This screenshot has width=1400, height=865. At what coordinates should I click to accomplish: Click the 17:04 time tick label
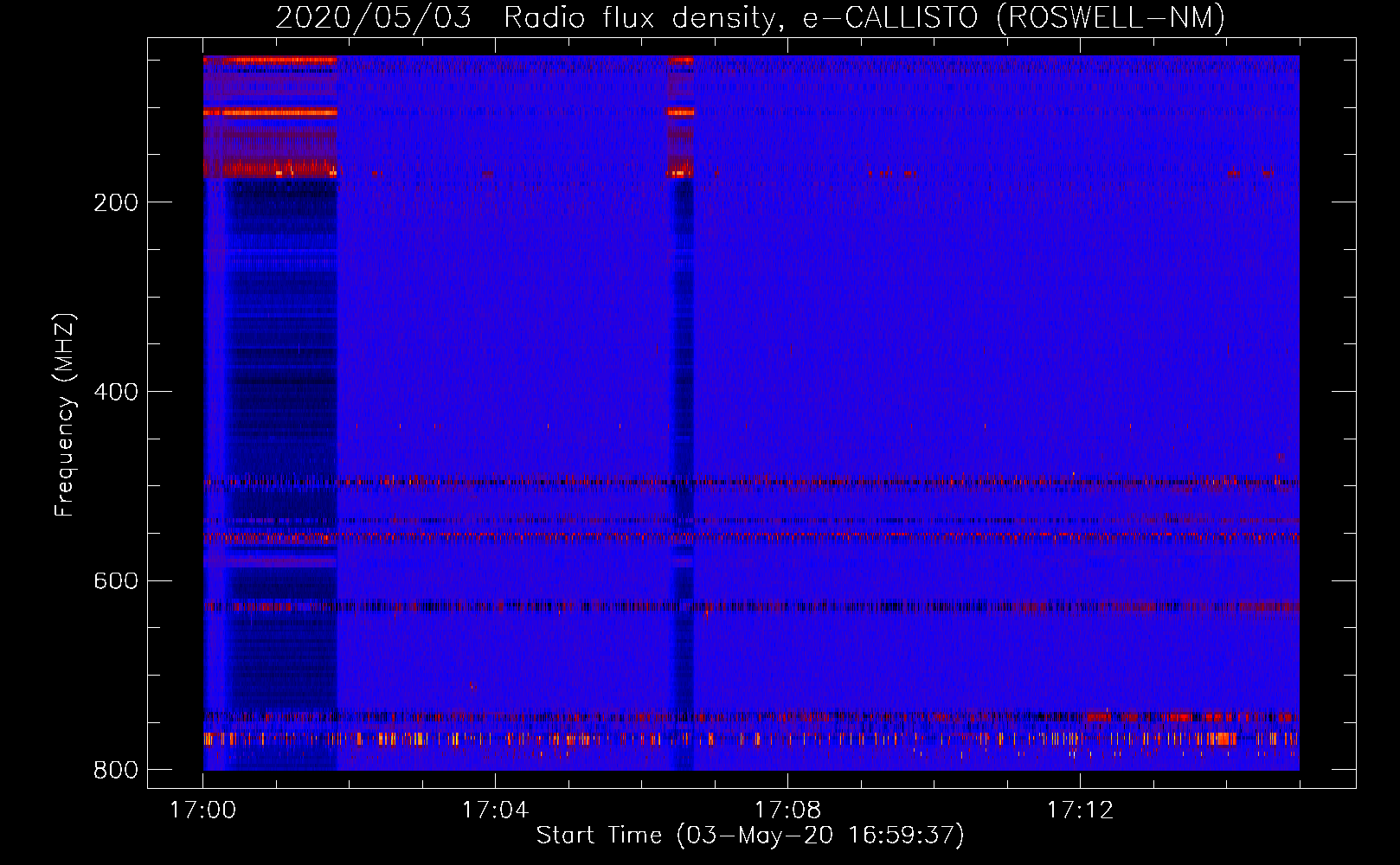click(495, 811)
